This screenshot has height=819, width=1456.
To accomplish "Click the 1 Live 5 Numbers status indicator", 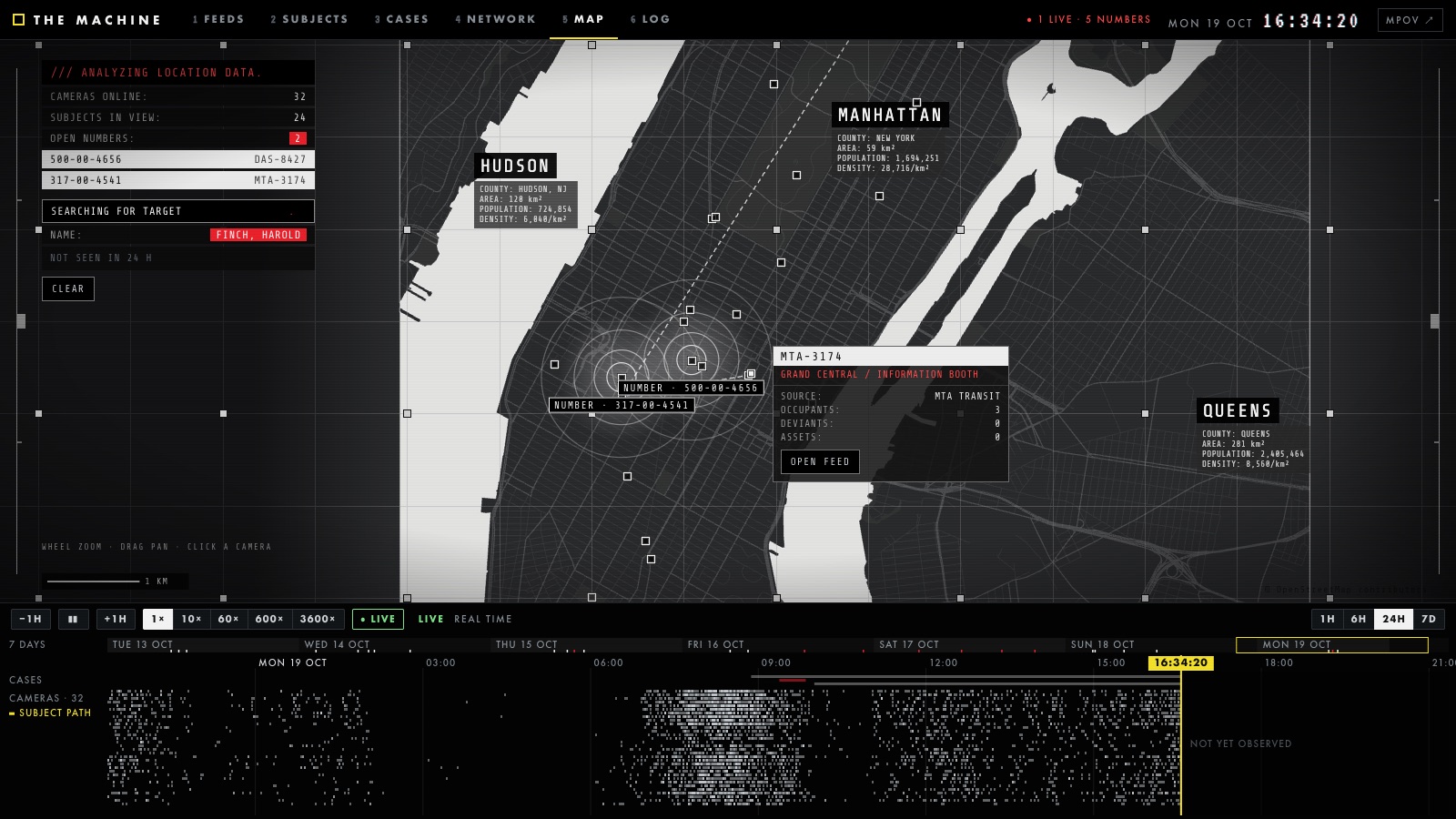I will [x=1088, y=19].
